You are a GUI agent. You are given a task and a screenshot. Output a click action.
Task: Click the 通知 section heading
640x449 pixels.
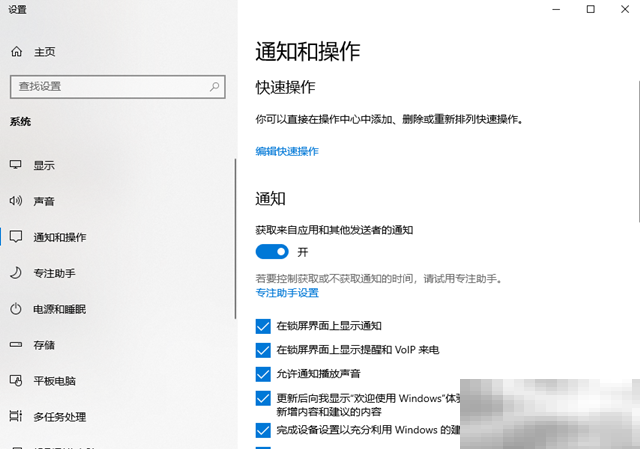(x=270, y=199)
